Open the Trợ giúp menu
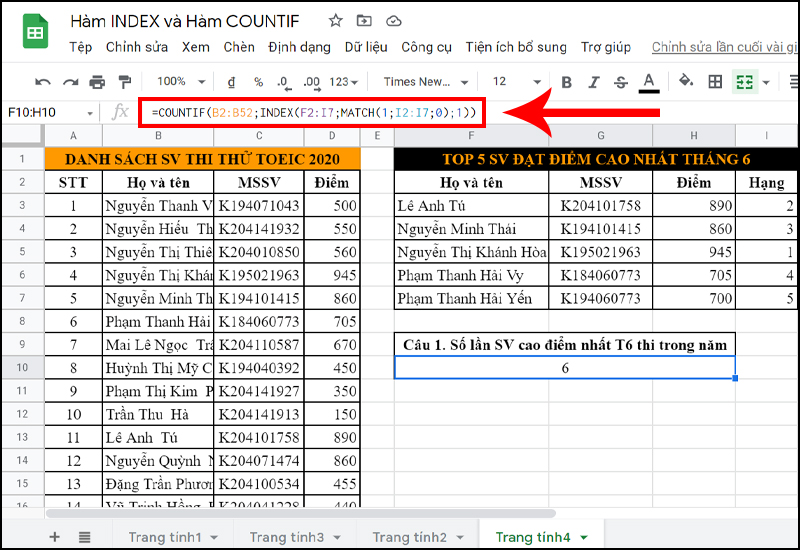800x550 pixels. pos(606,47)
